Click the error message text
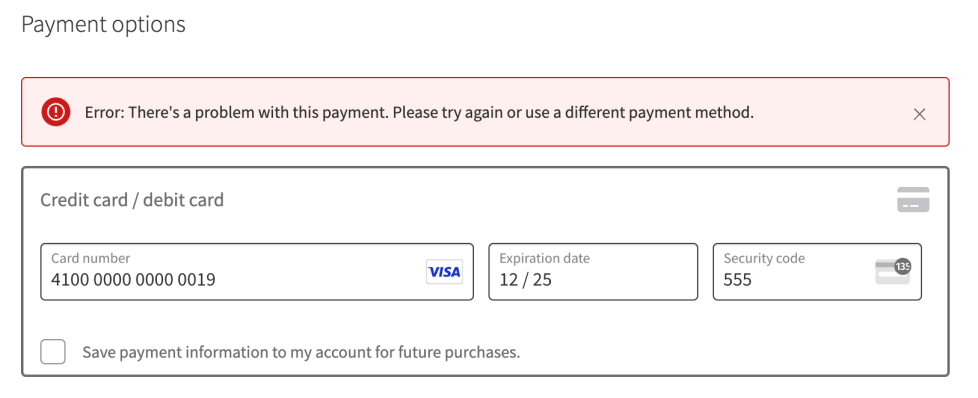 (x=419, y=113)
